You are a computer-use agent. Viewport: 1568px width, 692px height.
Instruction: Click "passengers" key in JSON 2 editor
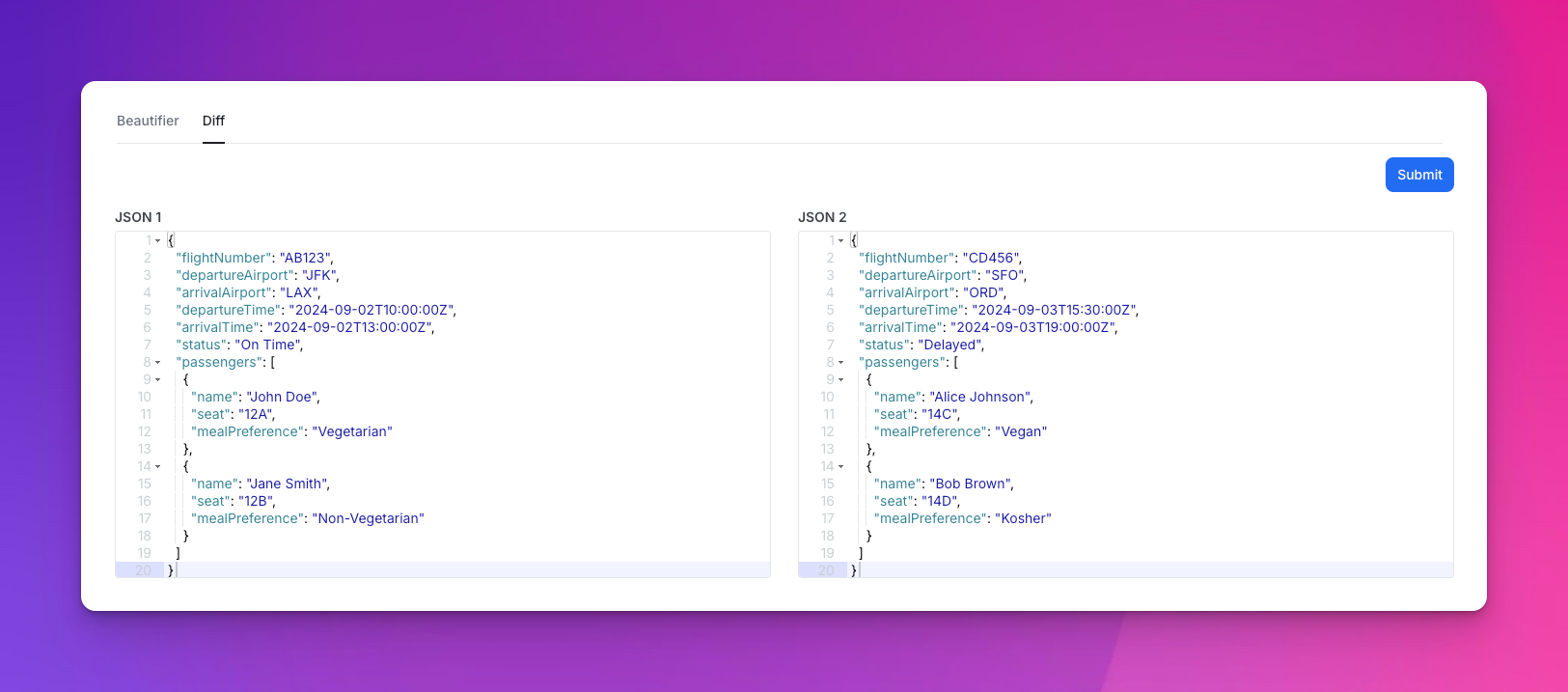902,362
